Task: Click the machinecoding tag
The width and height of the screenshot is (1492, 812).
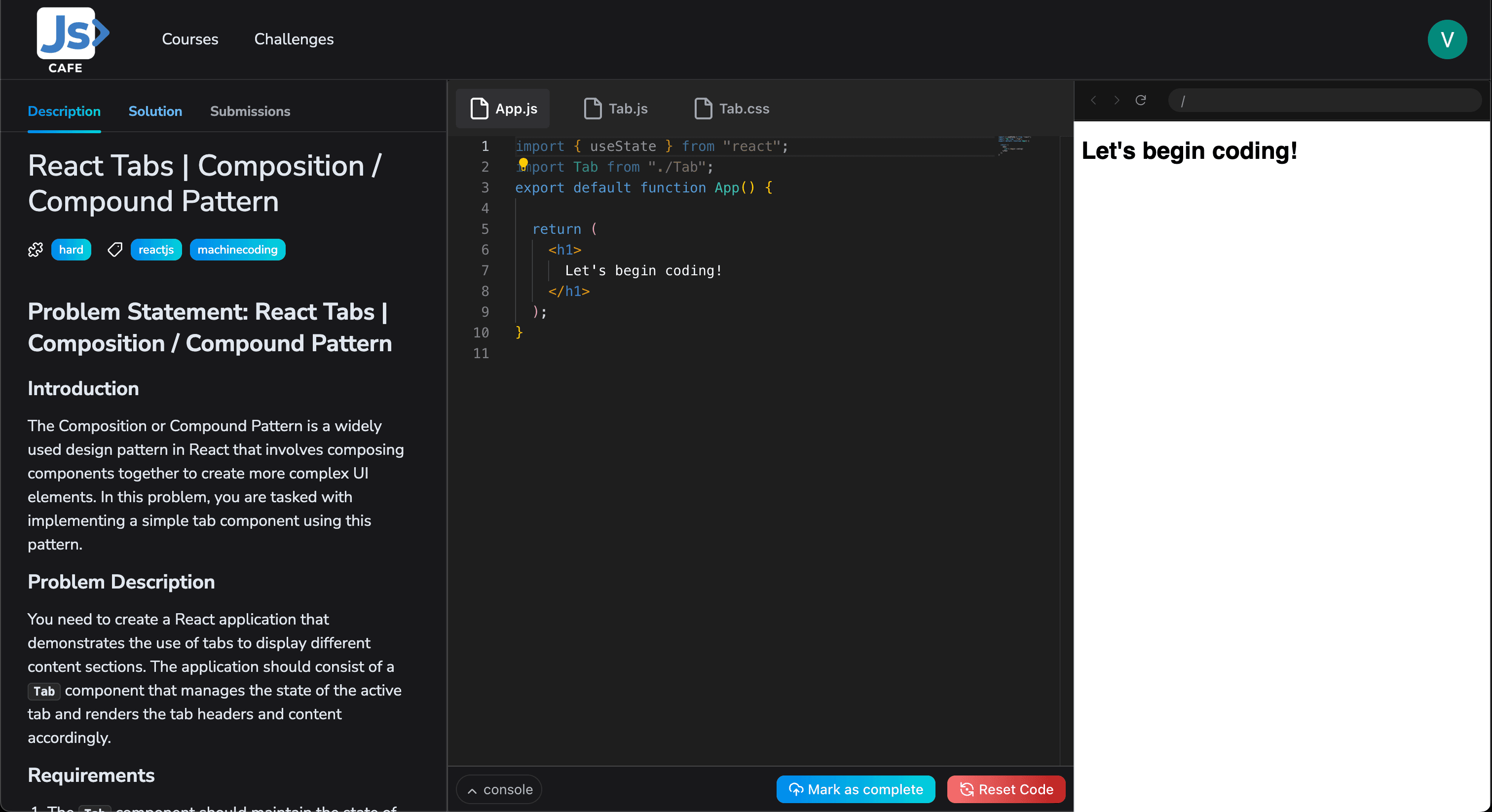Action: (237, 250)
